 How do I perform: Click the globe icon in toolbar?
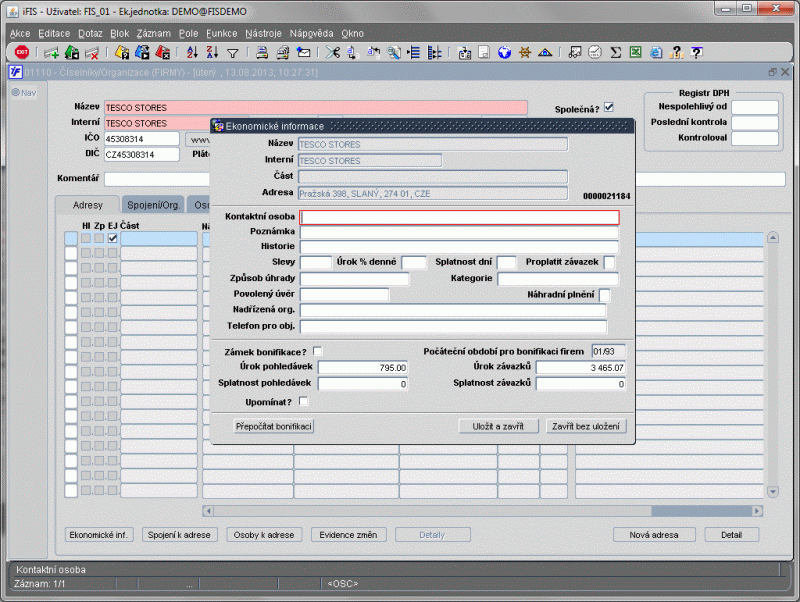tap(504, 52)
